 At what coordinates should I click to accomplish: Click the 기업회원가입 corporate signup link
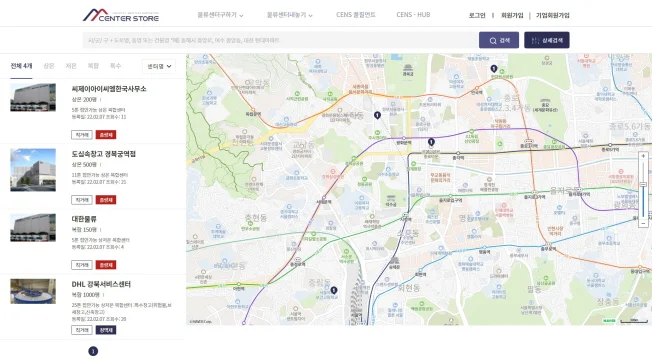[553, 15]
